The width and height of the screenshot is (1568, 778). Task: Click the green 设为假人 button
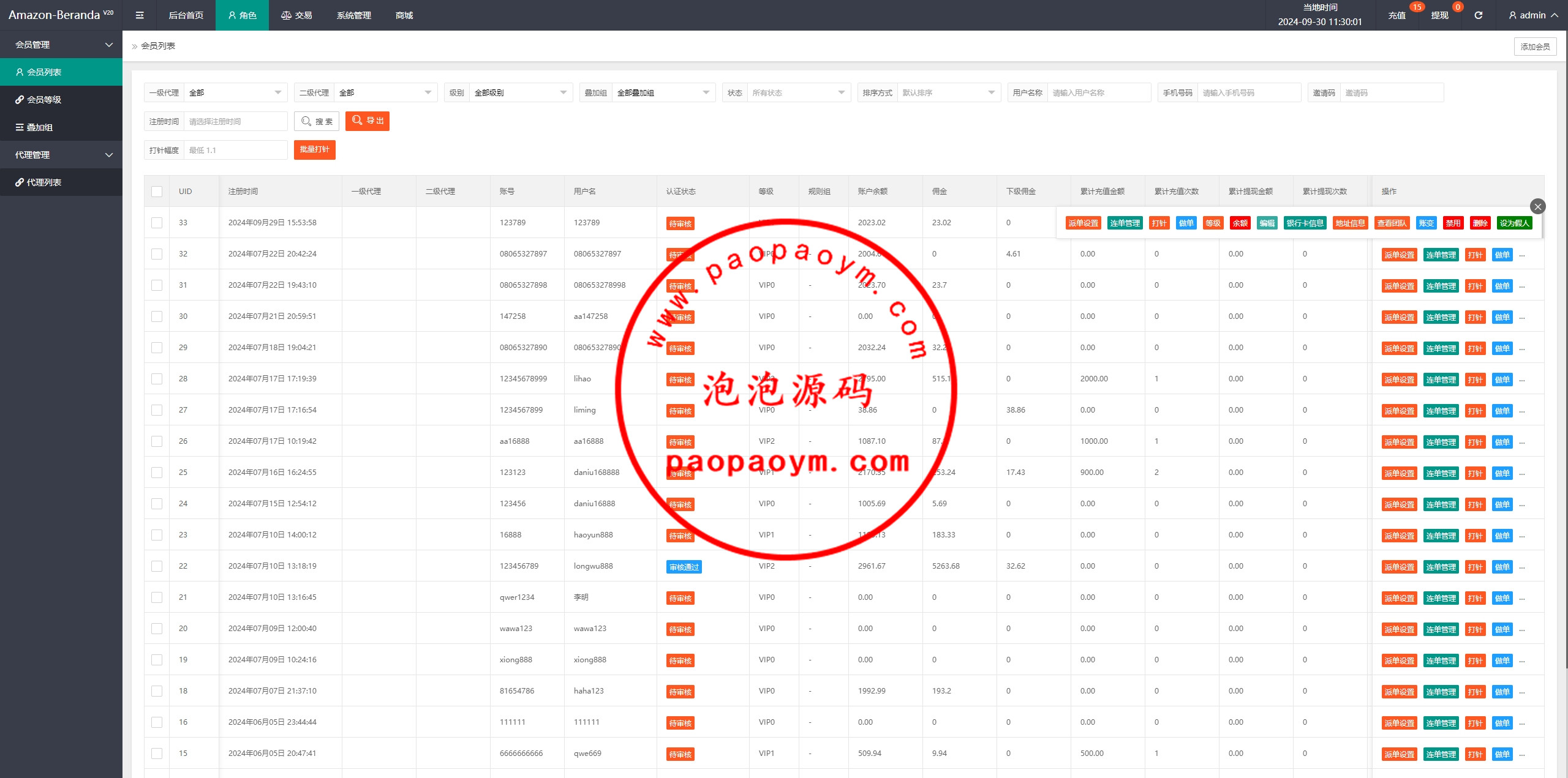pos(1514,223)
